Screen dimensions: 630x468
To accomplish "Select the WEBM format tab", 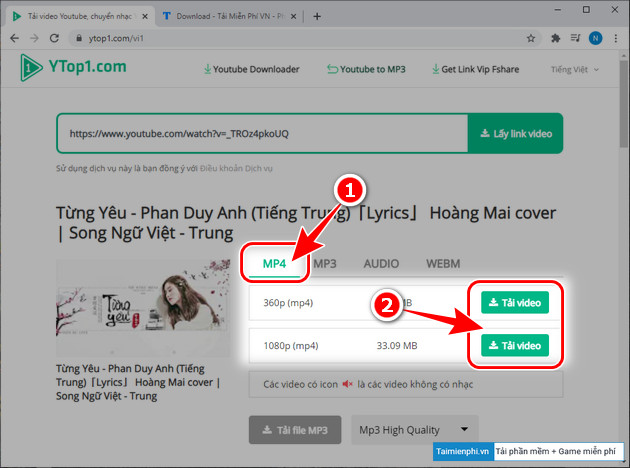I will point(443,264).
